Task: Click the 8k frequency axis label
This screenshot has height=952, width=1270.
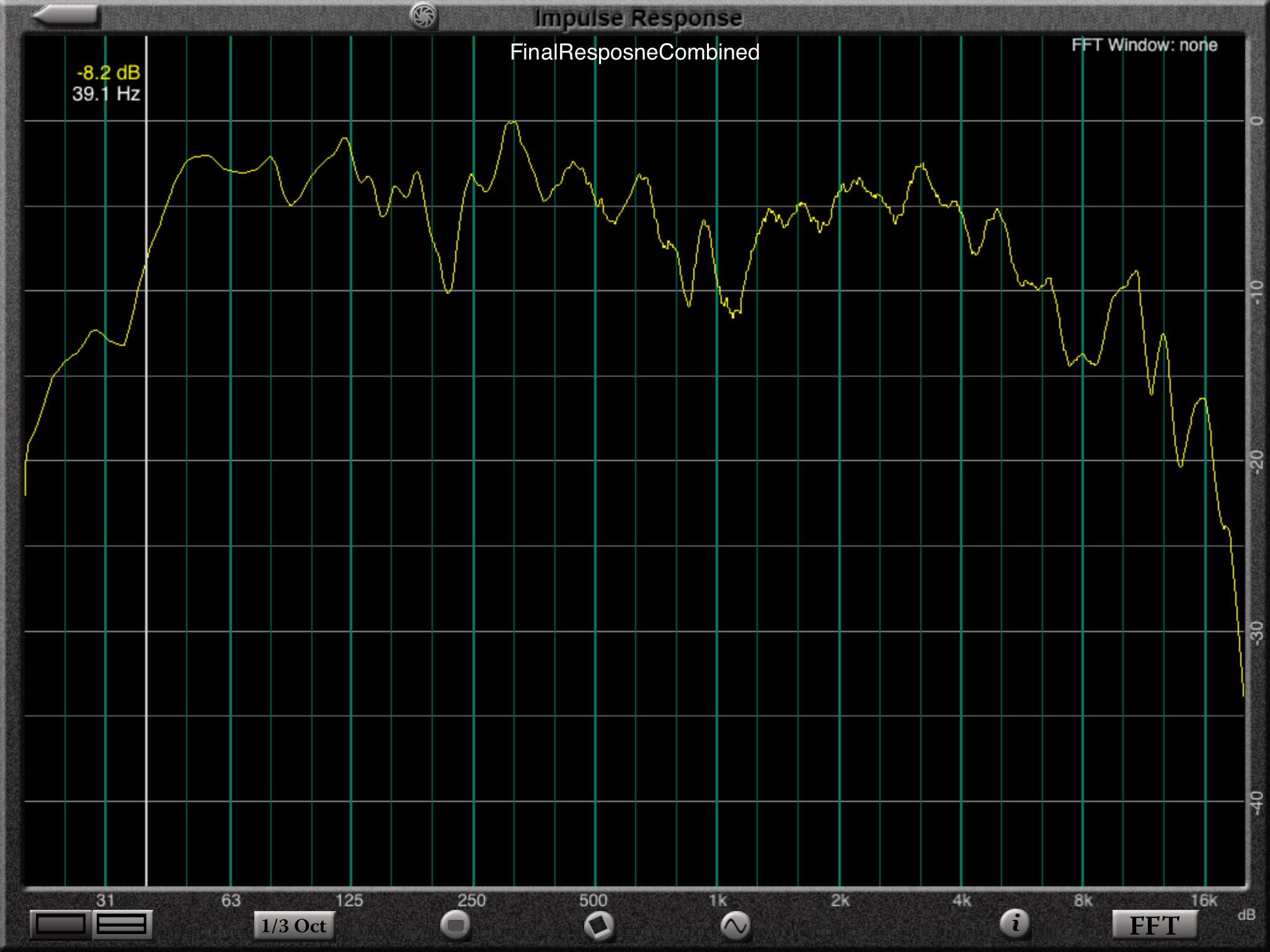Action: [x=1083, y=901]
